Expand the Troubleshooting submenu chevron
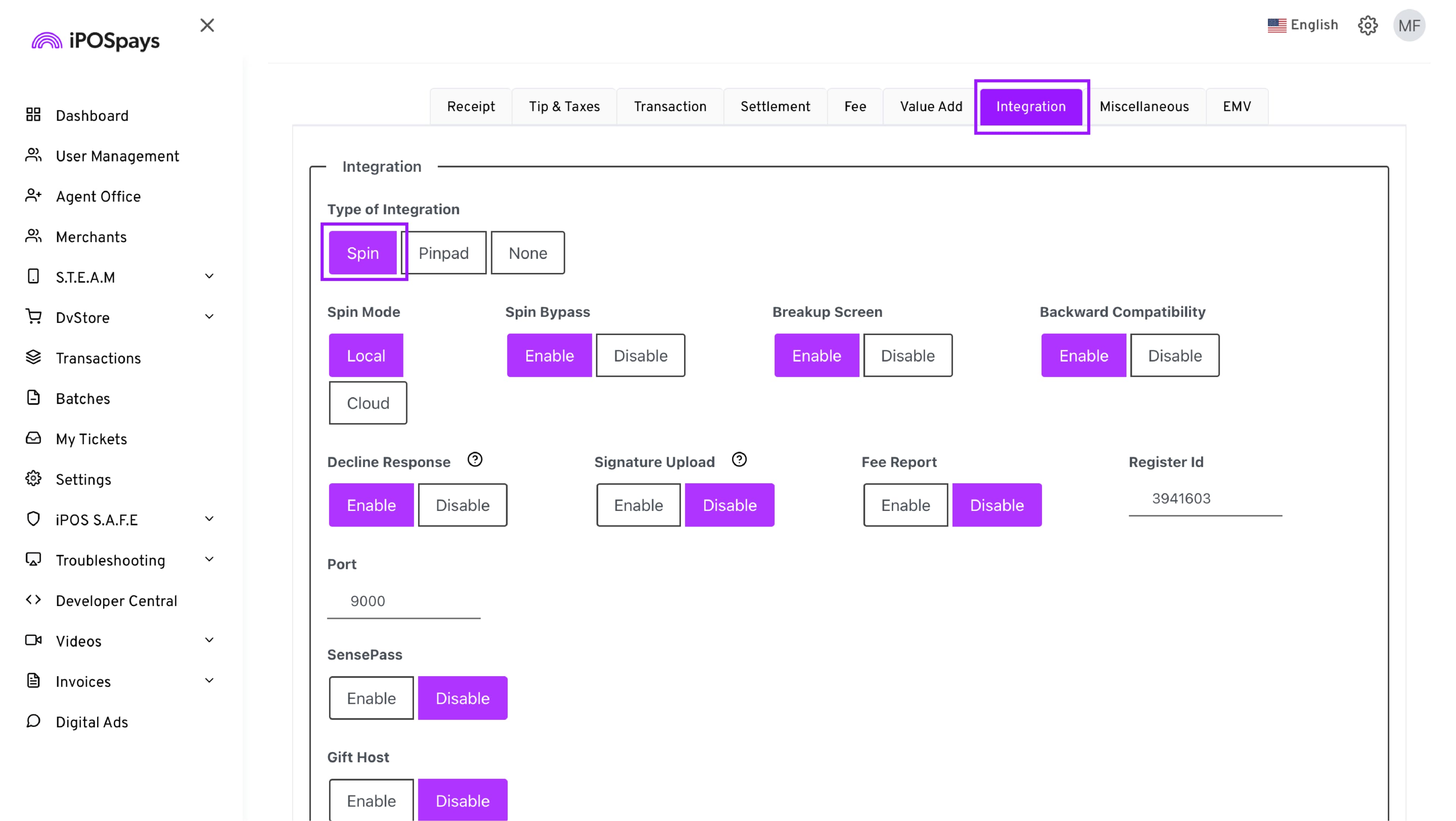 209,560
